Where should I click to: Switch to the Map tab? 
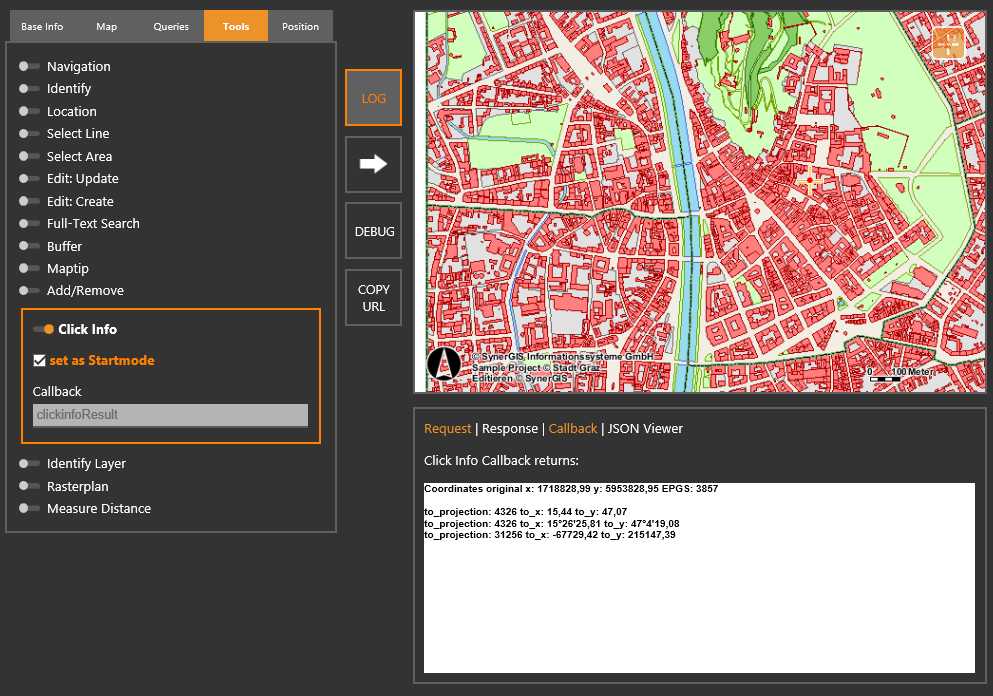point(106,26)
